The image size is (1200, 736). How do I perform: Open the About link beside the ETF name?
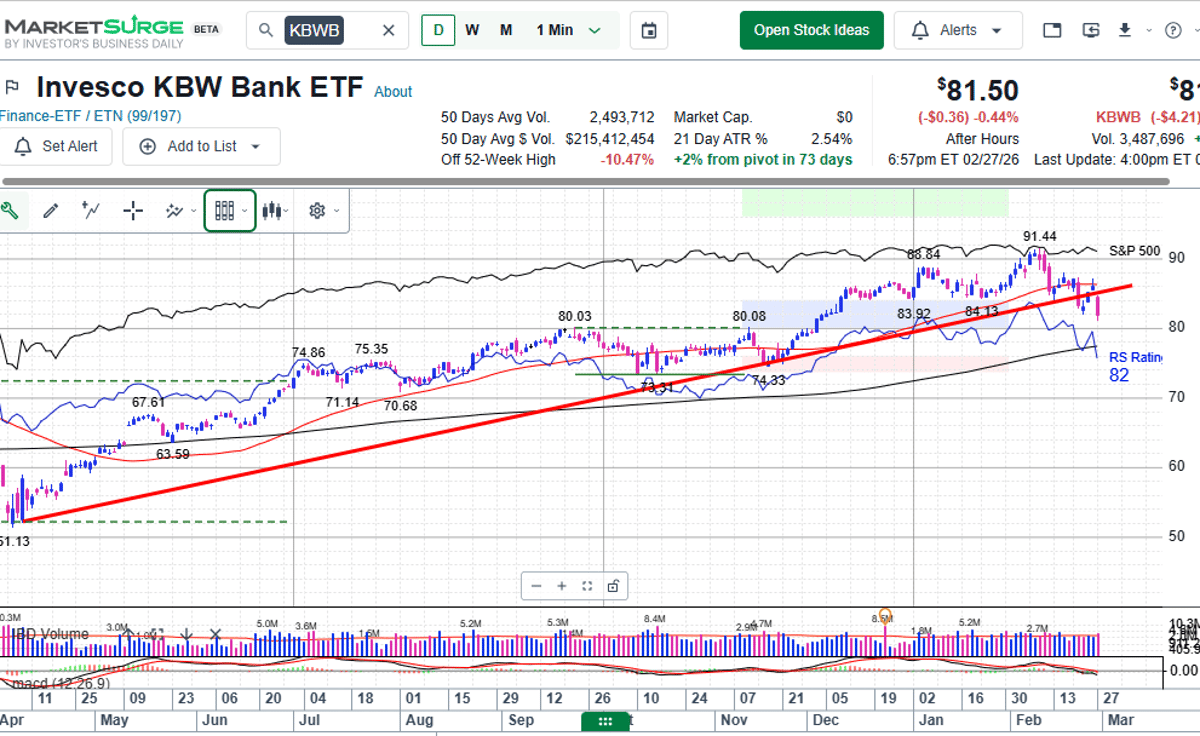pos(393,92)
